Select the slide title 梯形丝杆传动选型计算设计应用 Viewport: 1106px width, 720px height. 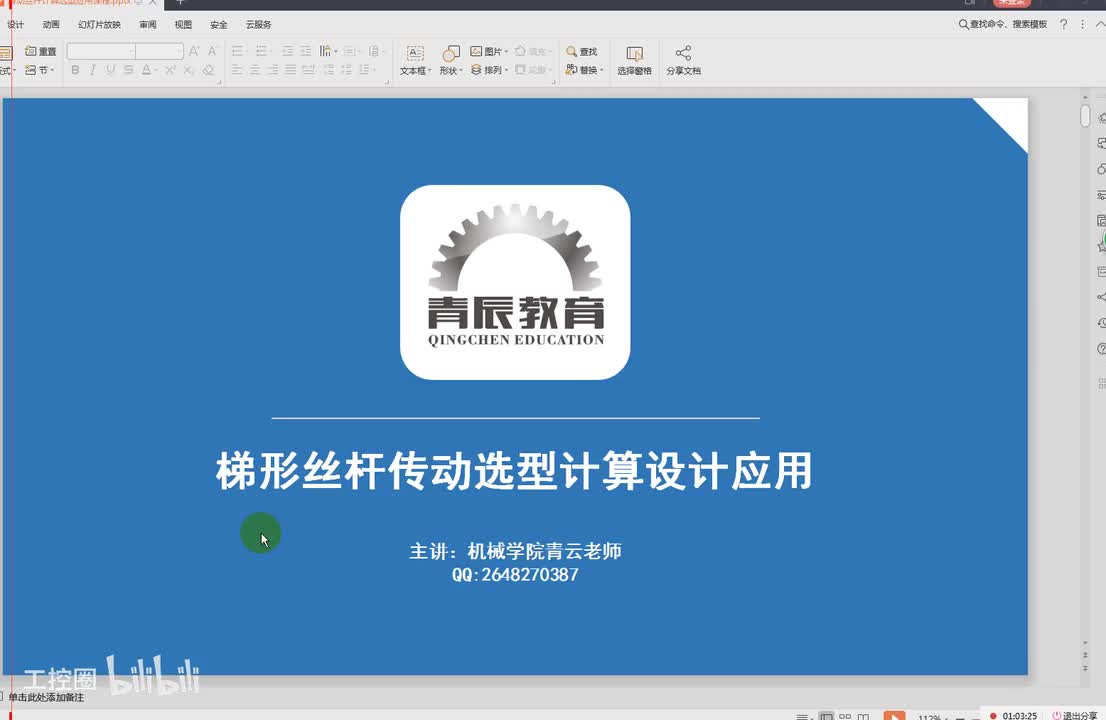pos(514,471)
